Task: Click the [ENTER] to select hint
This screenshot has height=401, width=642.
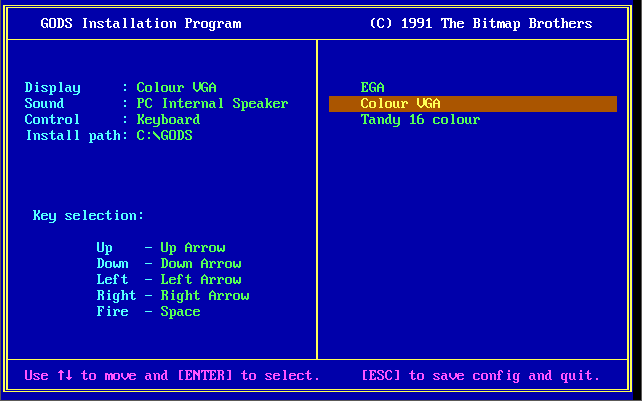Action: tap(248, 376)
